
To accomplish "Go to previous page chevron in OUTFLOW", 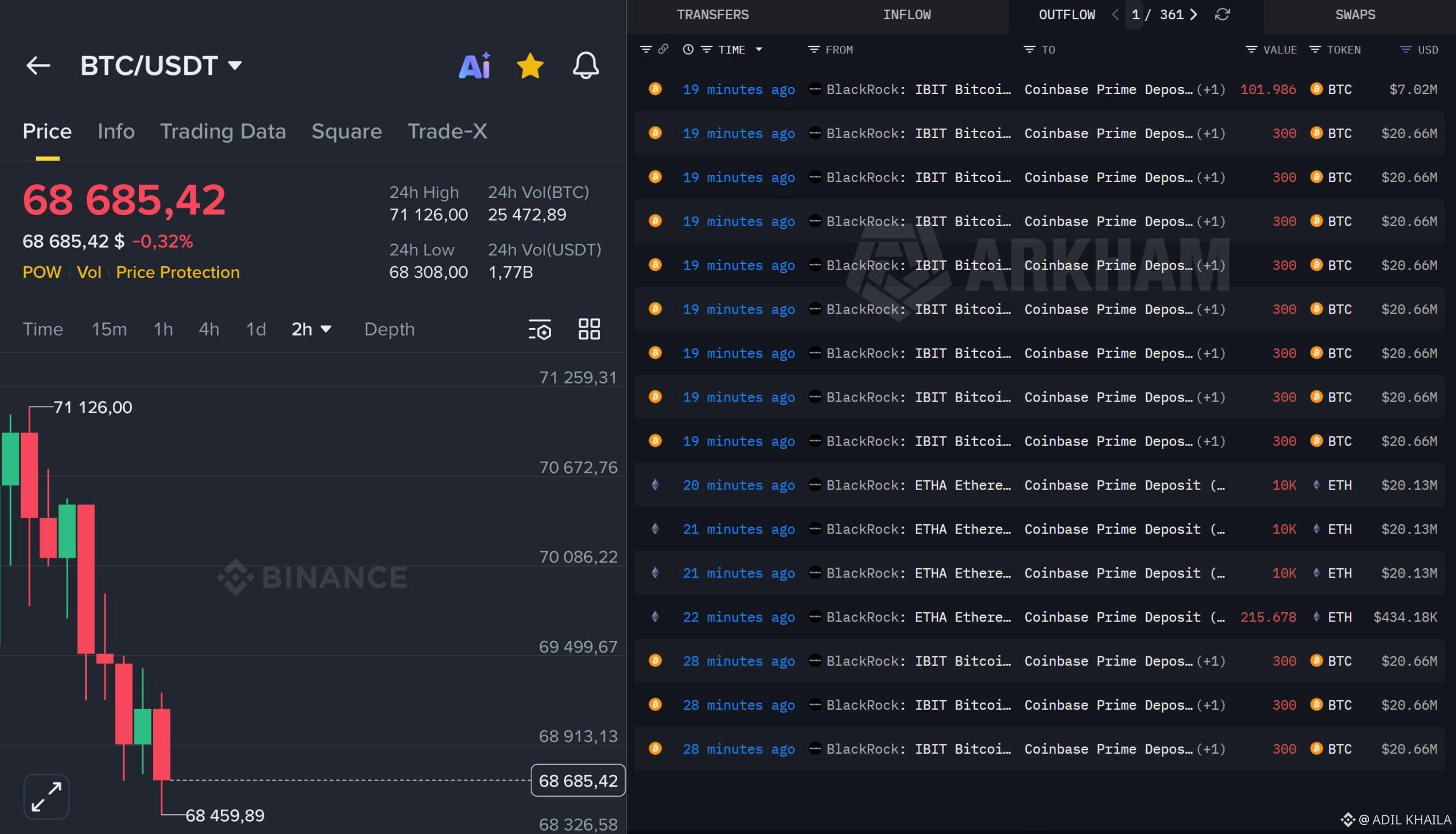I will click(x=1115, y=15).
